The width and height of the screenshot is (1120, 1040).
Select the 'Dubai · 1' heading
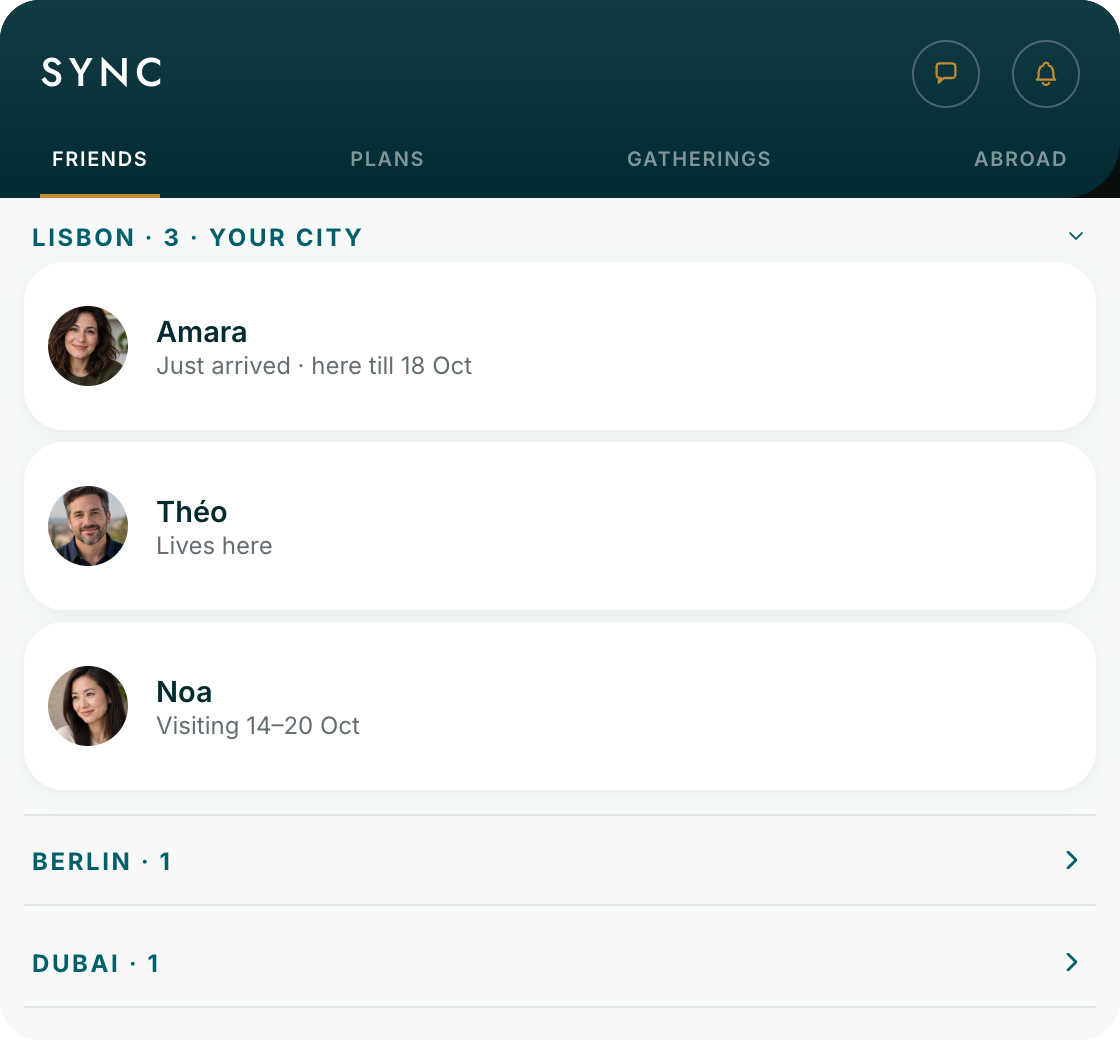point(96,964)
